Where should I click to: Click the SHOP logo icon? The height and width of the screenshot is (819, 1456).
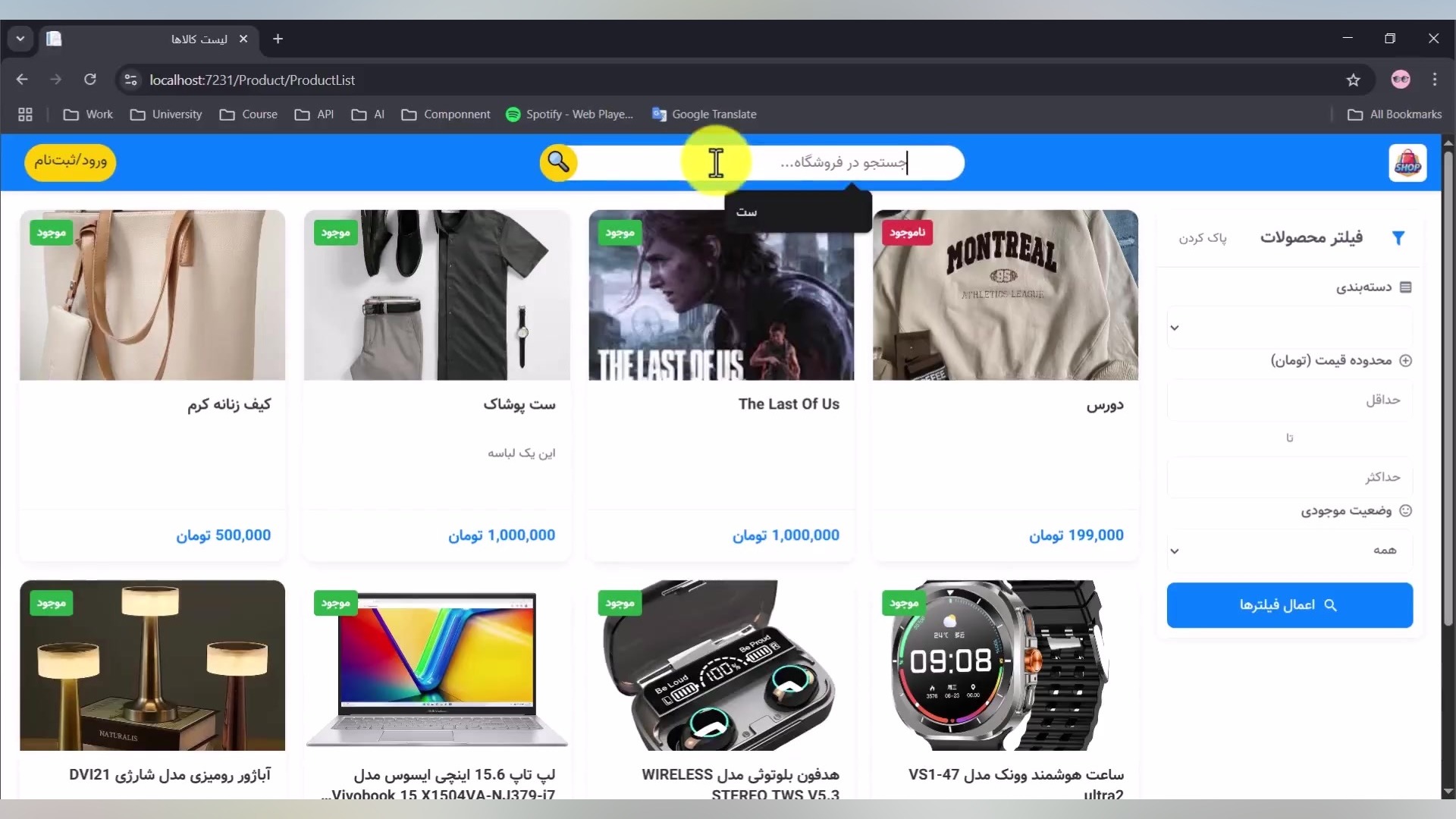pos(1407,163)
